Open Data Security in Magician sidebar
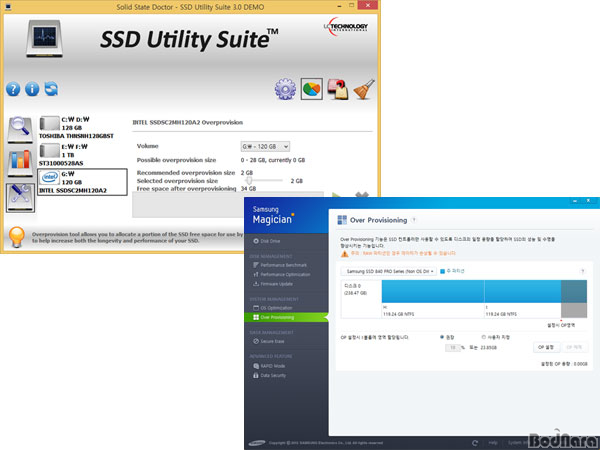 pos(269,375)
